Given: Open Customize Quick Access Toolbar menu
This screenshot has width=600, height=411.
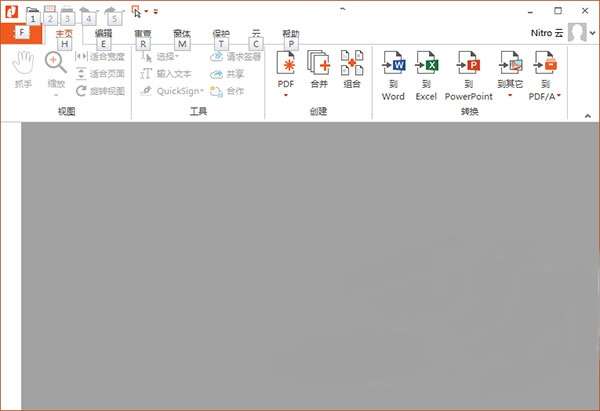Looking at the screenshot, I should (x=156, y=11).
